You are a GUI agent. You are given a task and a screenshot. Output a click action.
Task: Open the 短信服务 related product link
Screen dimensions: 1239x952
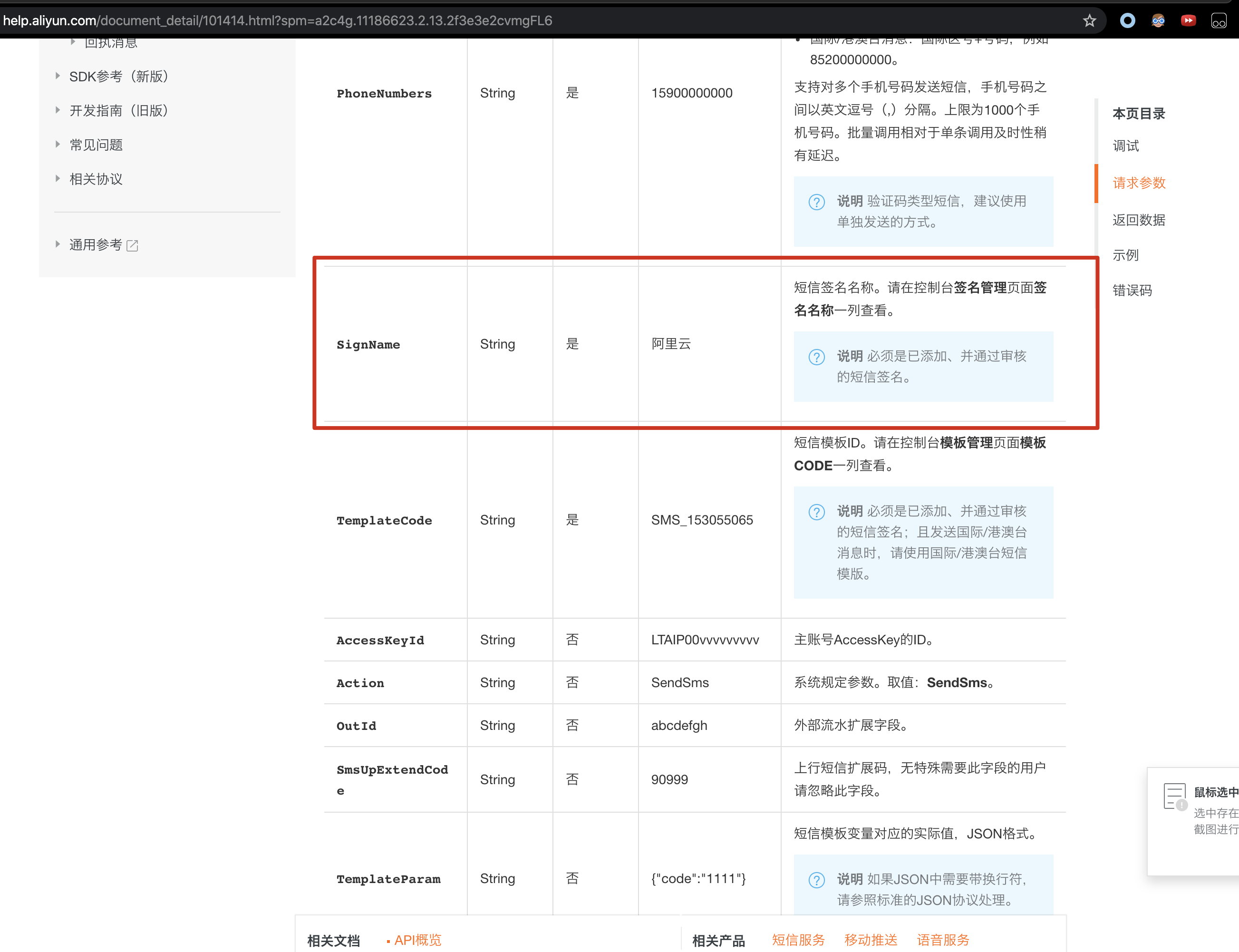(798, 940)
